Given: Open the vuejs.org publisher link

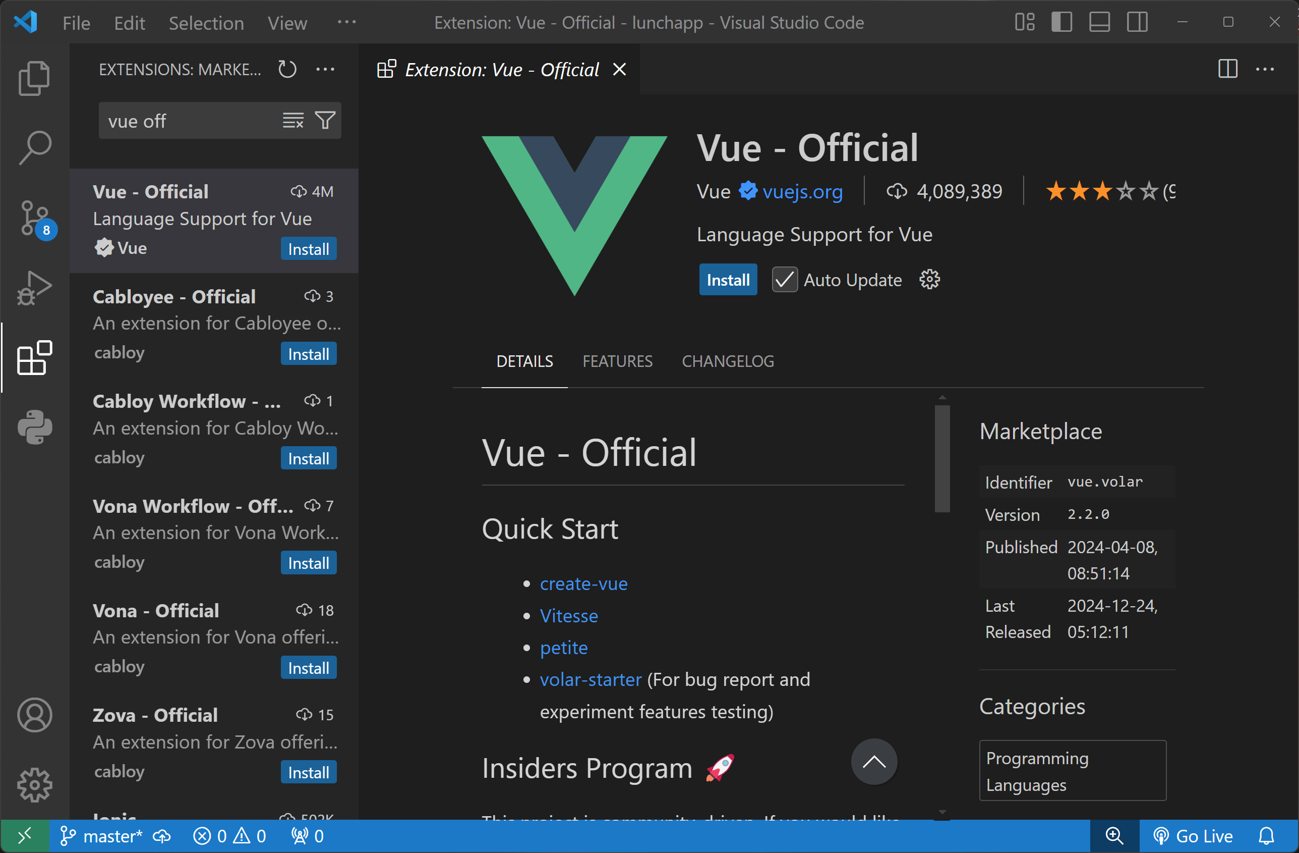Looking at the screenshot, I should [802, 191].
